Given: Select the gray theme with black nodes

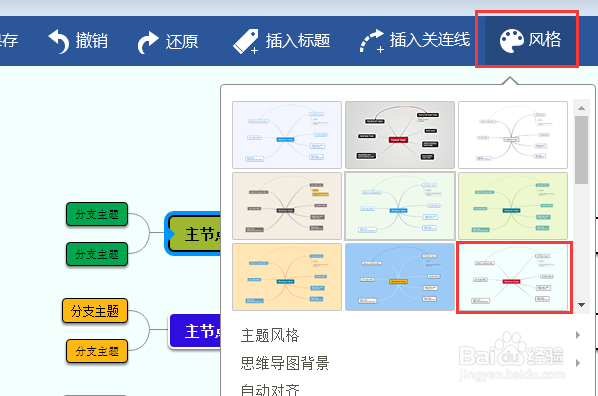Looking at the screenshot, I should tap(400, 135).
